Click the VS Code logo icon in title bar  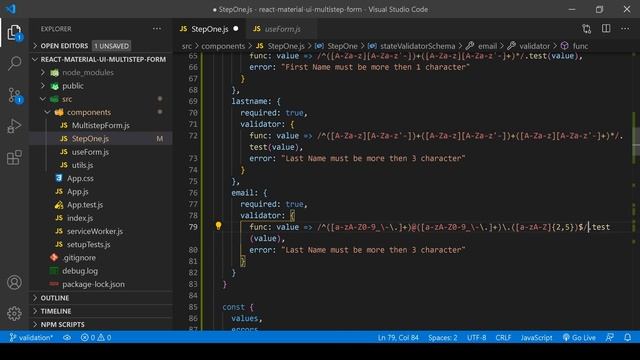pos(11,9)
